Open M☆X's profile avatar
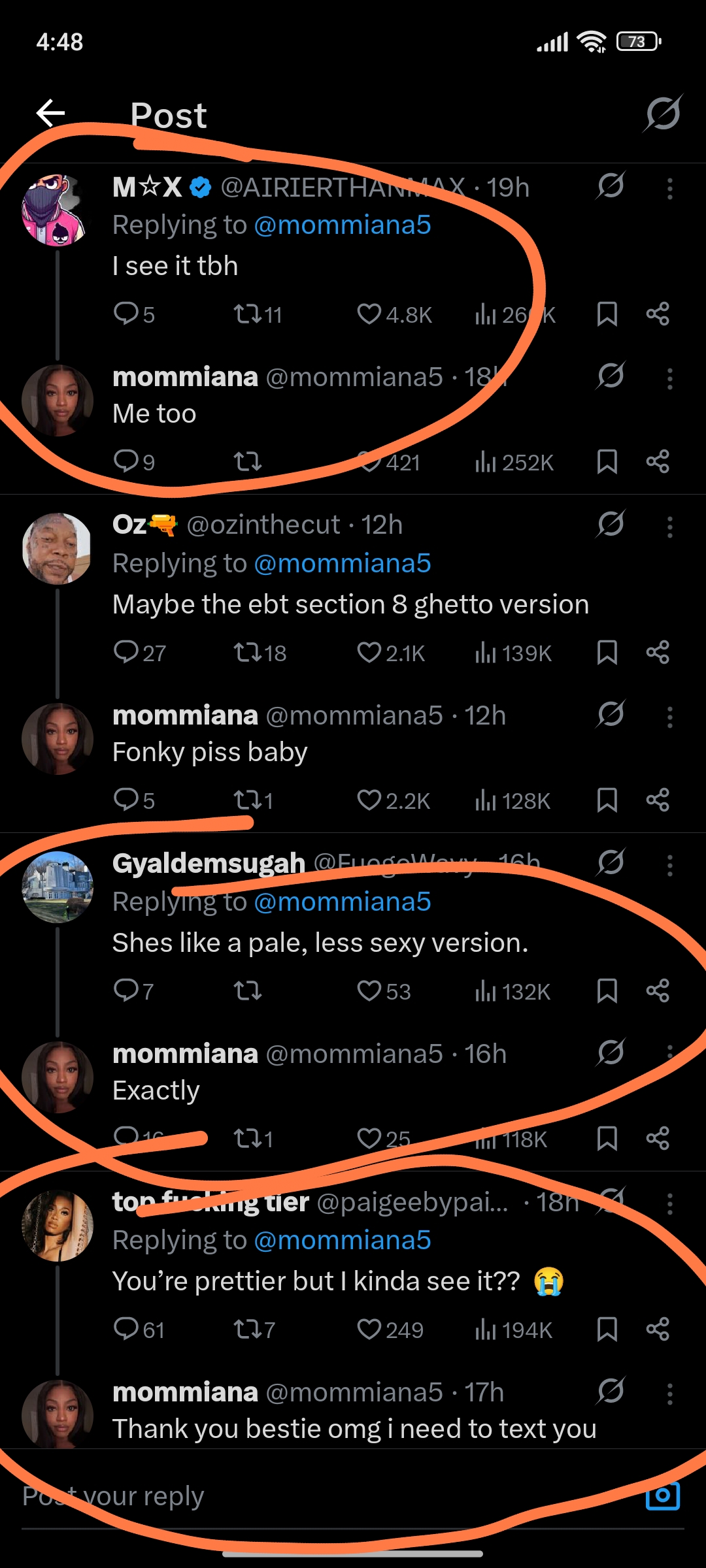706x1568 pixels. click(x=55, y=210)
